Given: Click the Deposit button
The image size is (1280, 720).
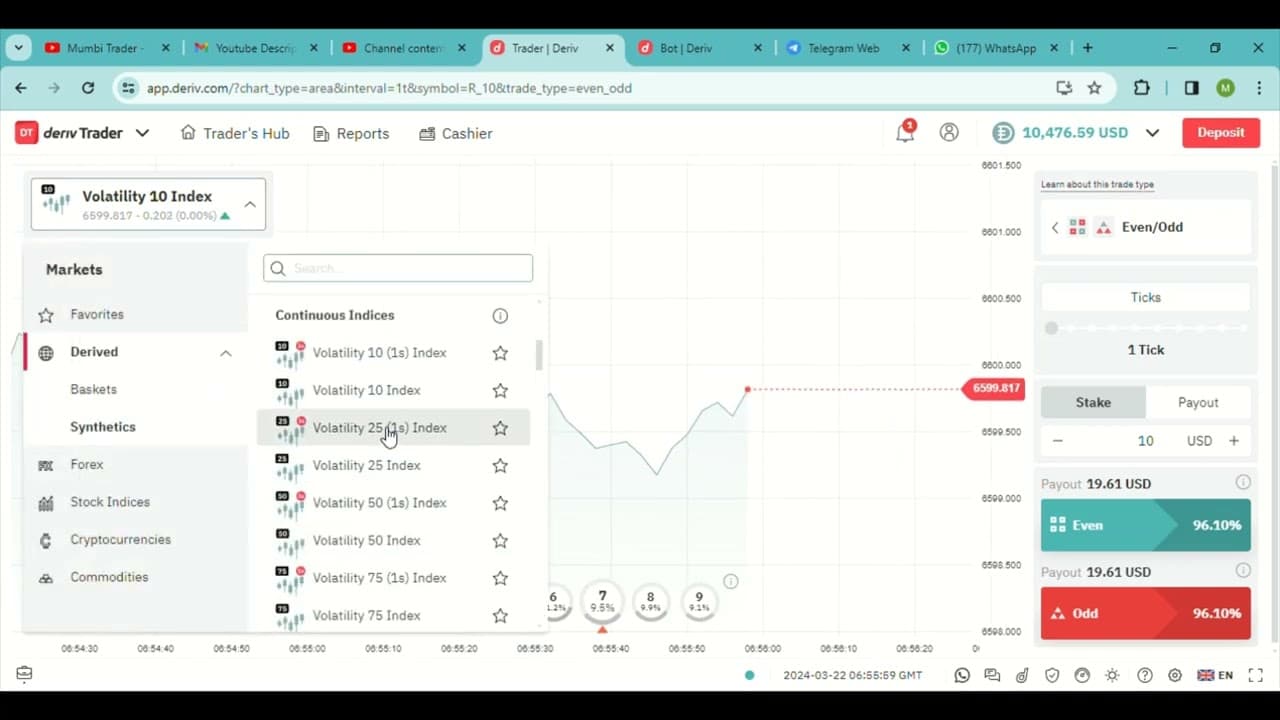Looking at the screenshot, I should pos(1221,132).
